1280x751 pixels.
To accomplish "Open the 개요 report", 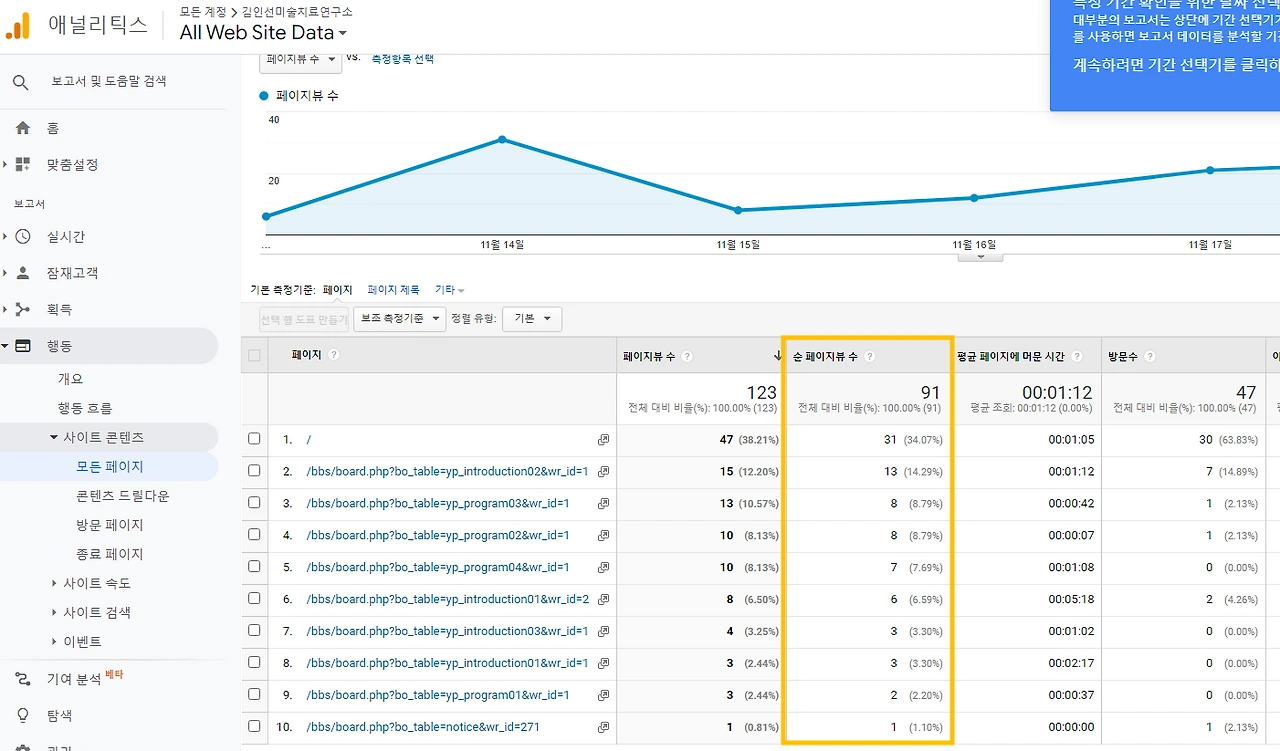I will tap(70, 379).
